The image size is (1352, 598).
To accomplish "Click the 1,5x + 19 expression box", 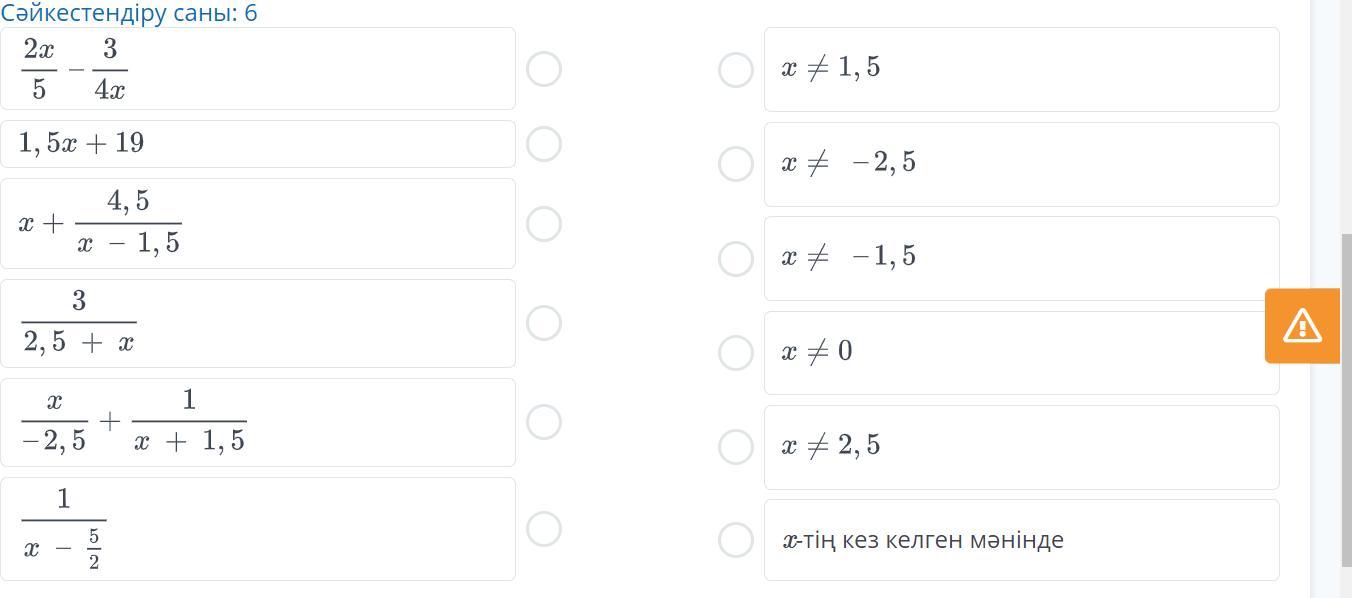I will coord(257,144).
